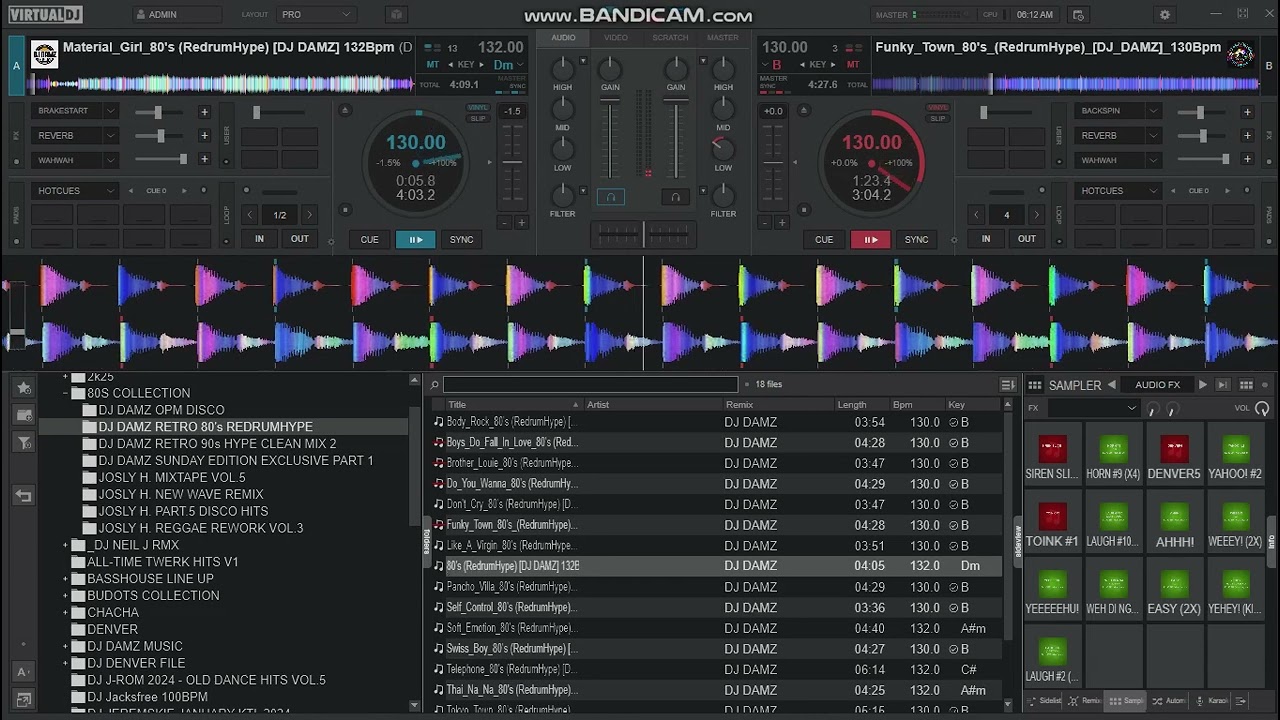
Task: Trigger the TOINK #1 sampler pad
Action: pos(1052,524)
